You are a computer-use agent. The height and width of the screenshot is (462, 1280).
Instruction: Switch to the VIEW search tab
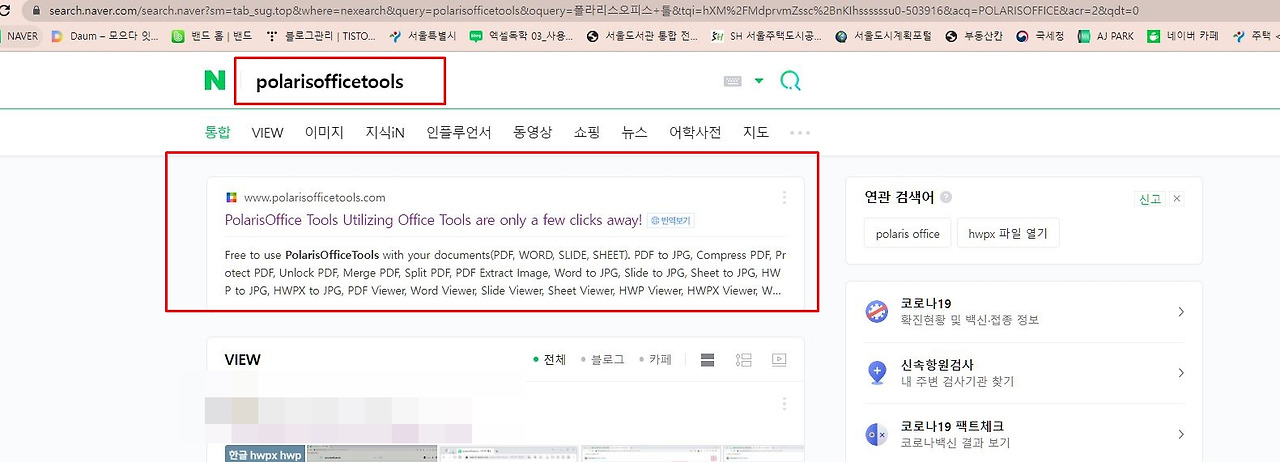click(267, 132)
